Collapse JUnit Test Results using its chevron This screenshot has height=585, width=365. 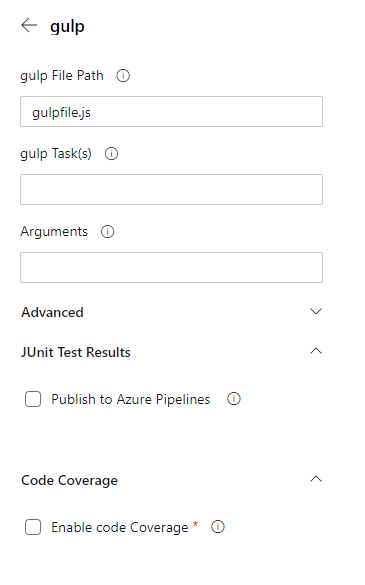click(316, 351)
